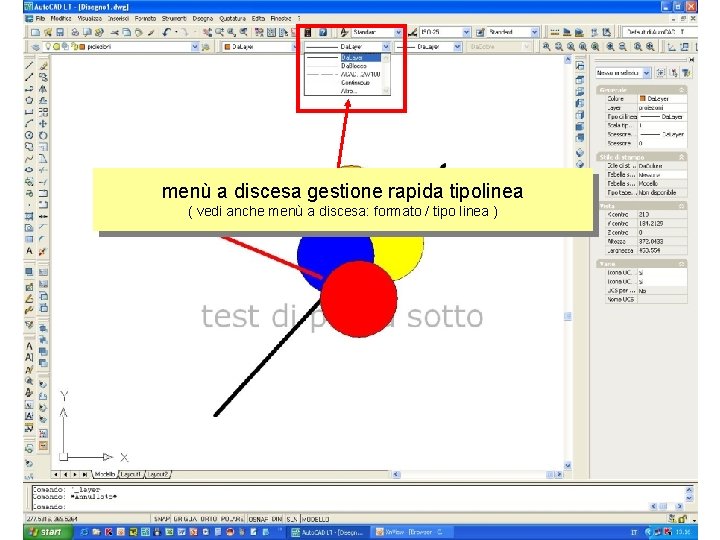Open the Layer manager icon beside layer list
The height and width of the screenshot is (540, 720).
(35, 47)
